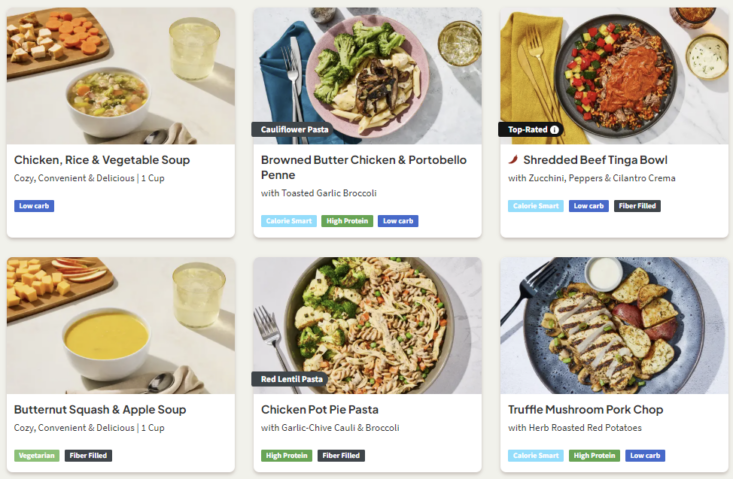The image size is (733, 479).
Task: Open the Butternut Squash & Apple Soup image
Action: coord(121,325)
